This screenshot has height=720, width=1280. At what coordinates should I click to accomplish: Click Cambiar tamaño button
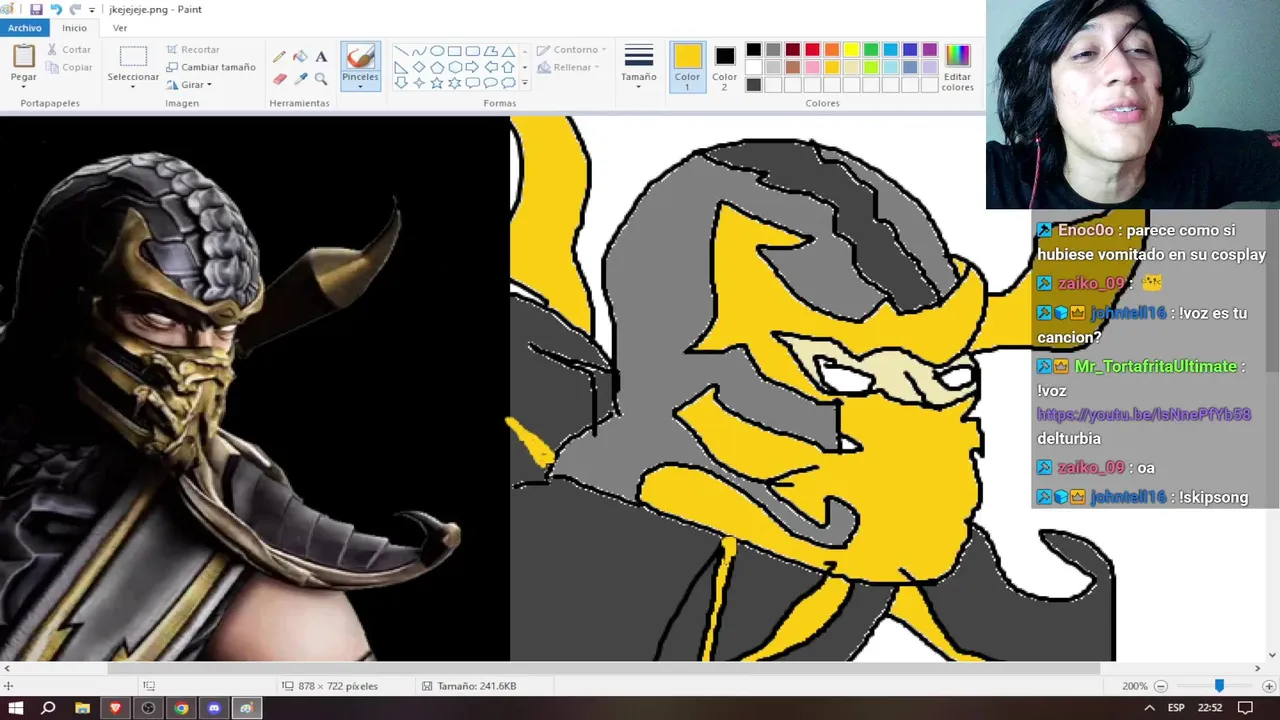(210, 67)
